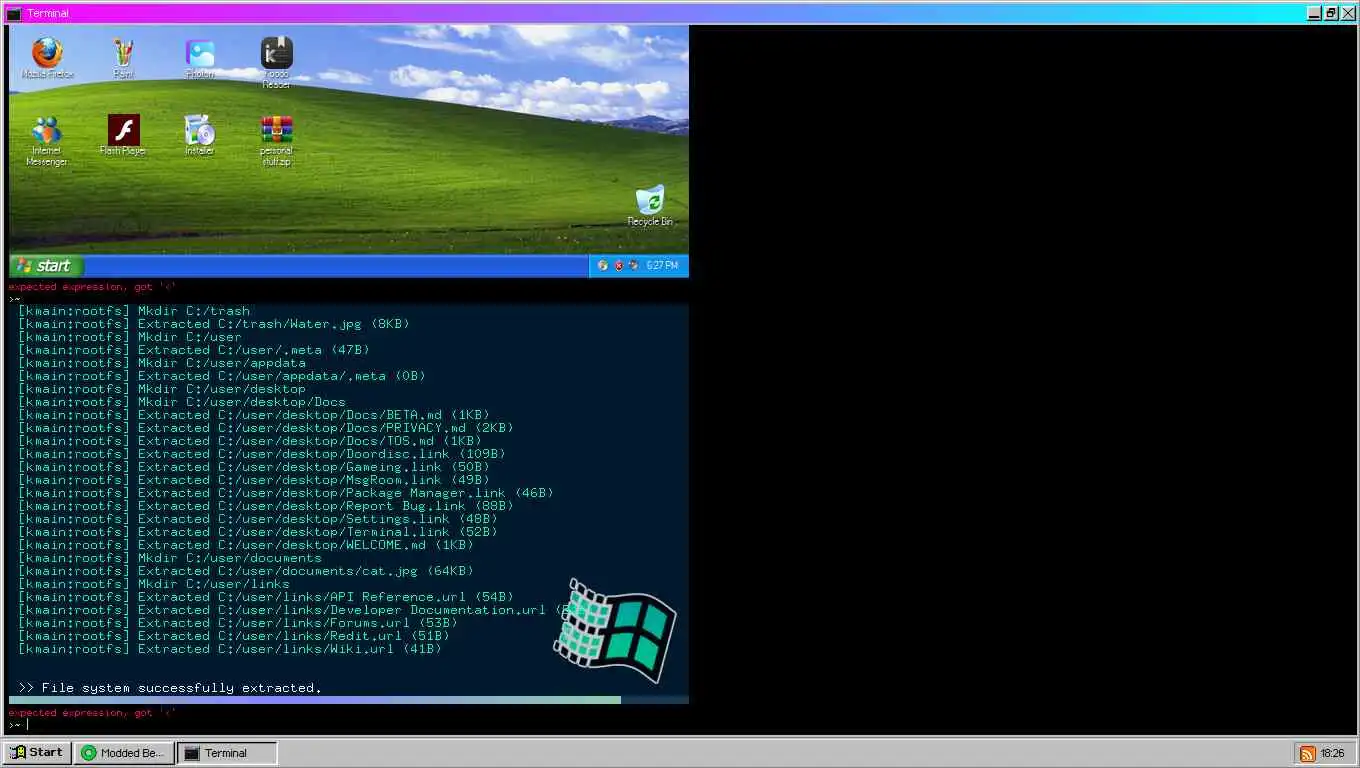
Task: Click the 'Mkdir C:/user/desktop/Docs' line
Action: (182, 402)
